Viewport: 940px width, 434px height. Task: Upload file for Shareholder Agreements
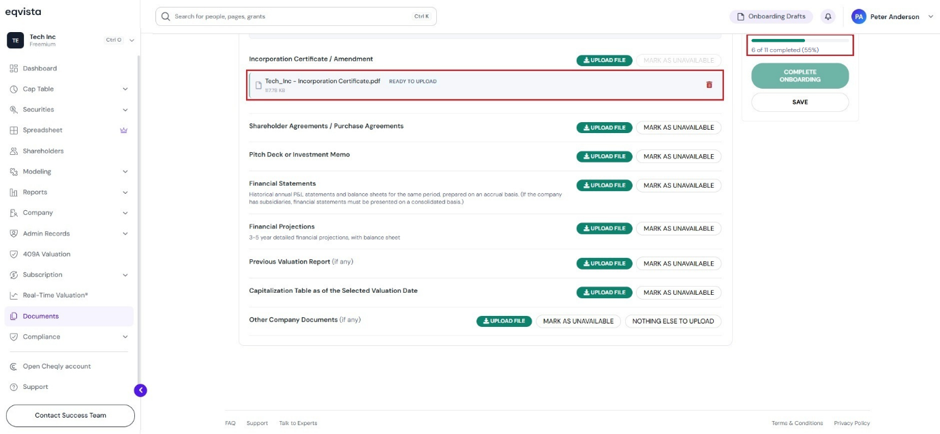604,128
